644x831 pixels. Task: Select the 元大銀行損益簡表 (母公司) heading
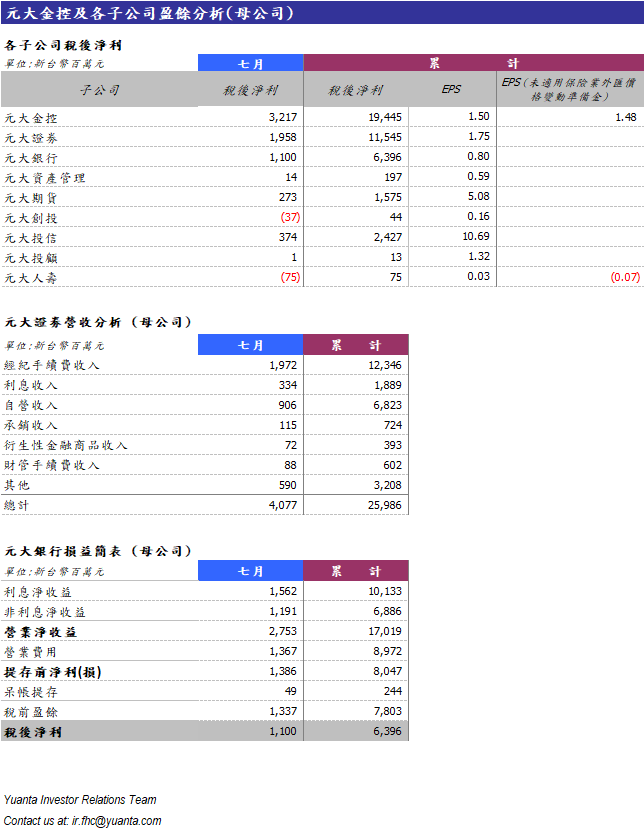point(98,551)
